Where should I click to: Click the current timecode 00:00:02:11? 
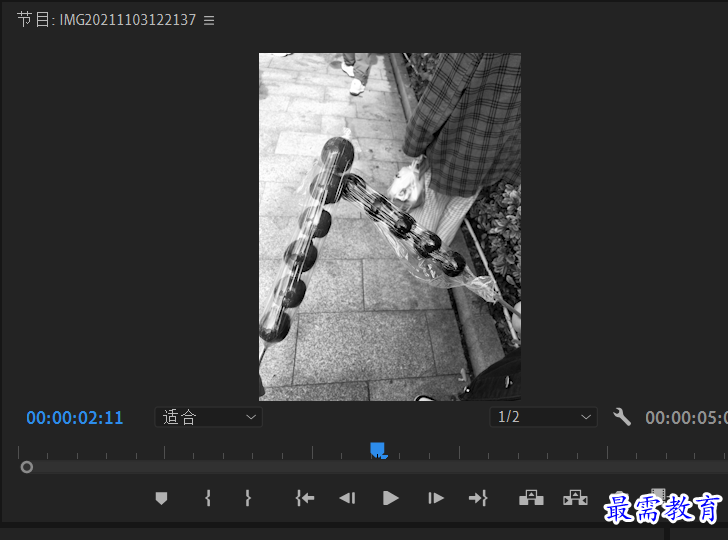point(75,418)
